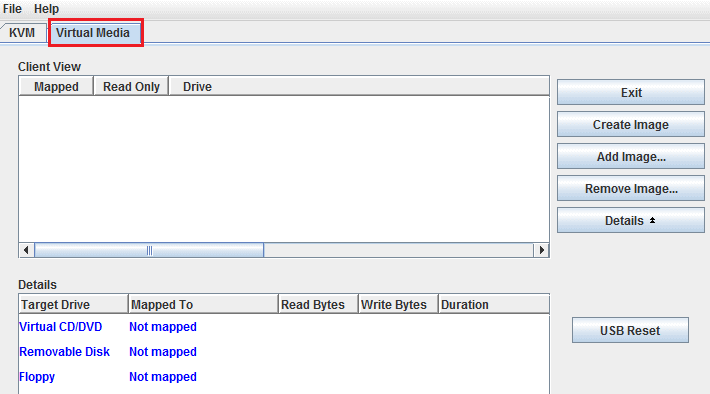Click Not mapped for Removable Disk

(163, 351)
